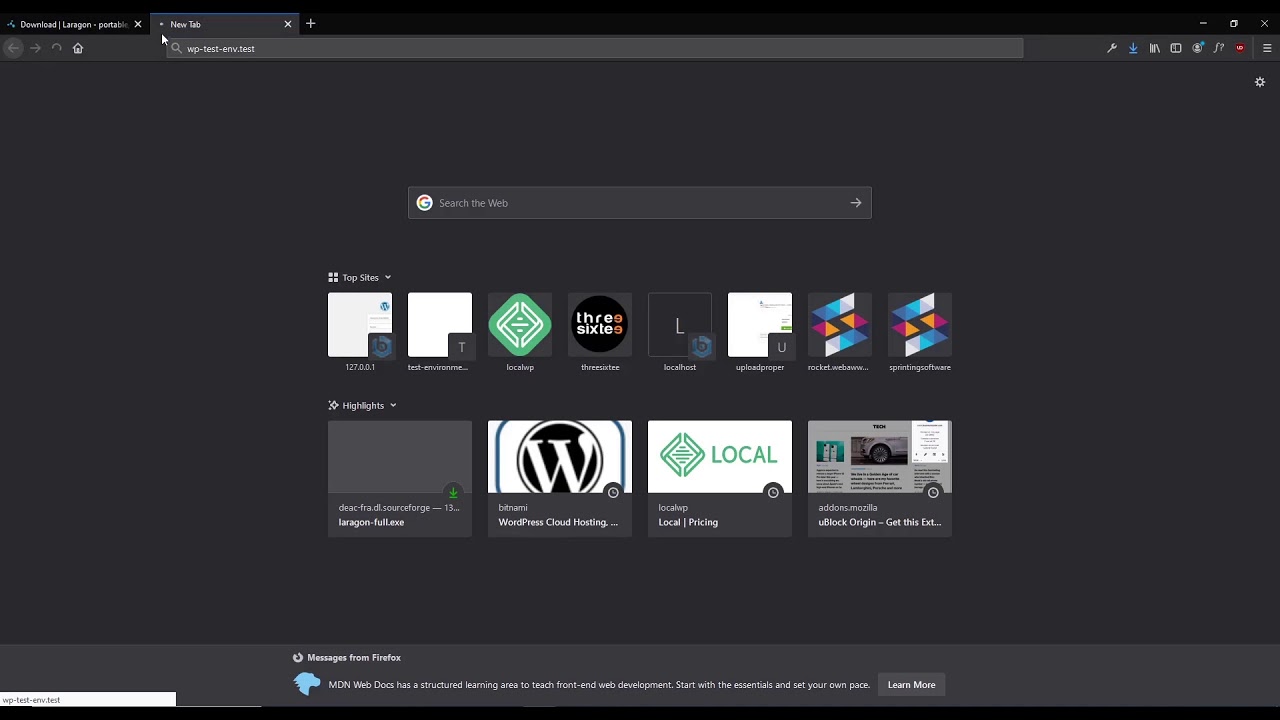Submit search with the arrow button

[x=856, y=203]
